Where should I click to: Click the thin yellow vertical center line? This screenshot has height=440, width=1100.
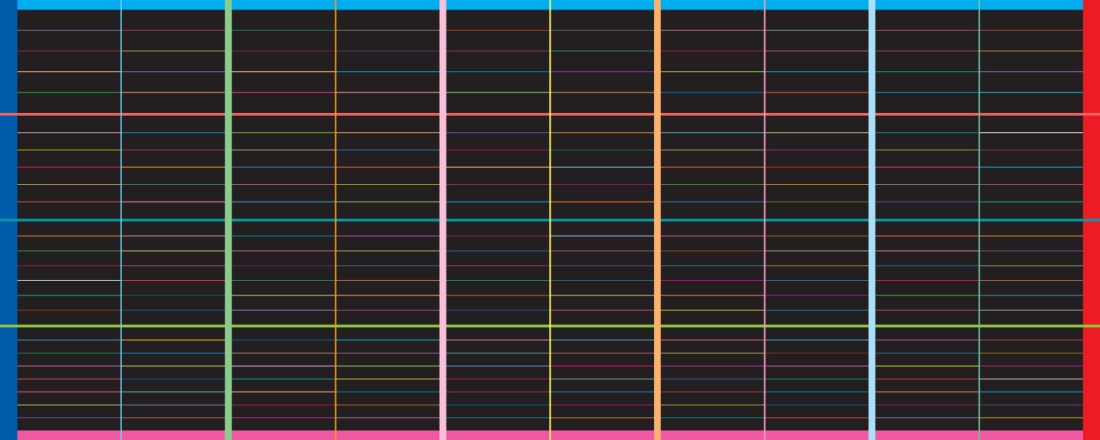point(550,170)
